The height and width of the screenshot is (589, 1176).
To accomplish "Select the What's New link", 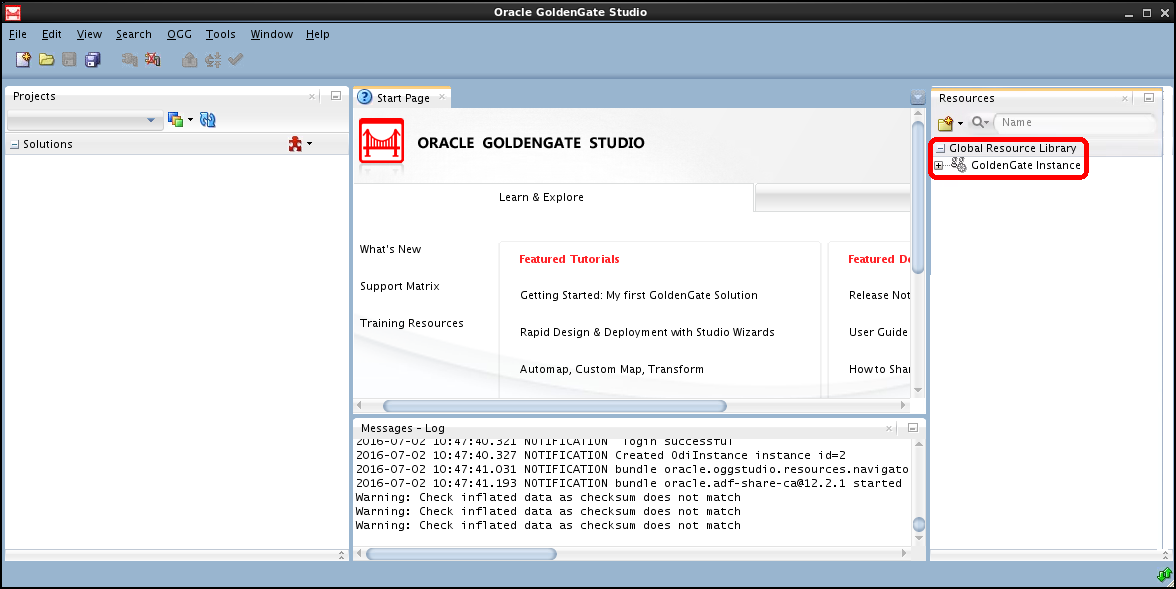I will point(391,249).
